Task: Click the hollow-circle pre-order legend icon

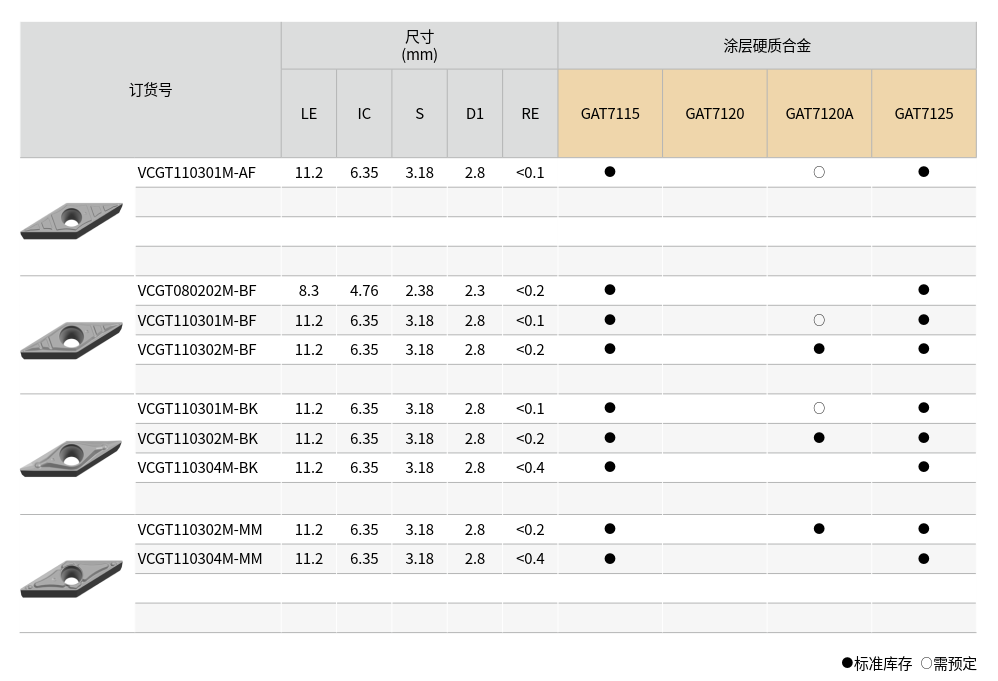Action: [926, 662]
